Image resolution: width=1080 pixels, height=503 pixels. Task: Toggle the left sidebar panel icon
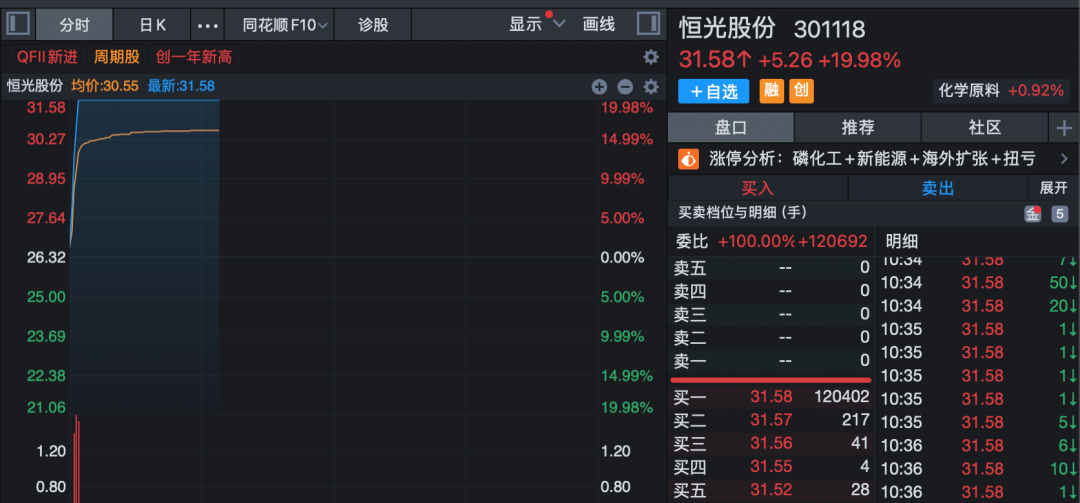click(x=19, y=23)
